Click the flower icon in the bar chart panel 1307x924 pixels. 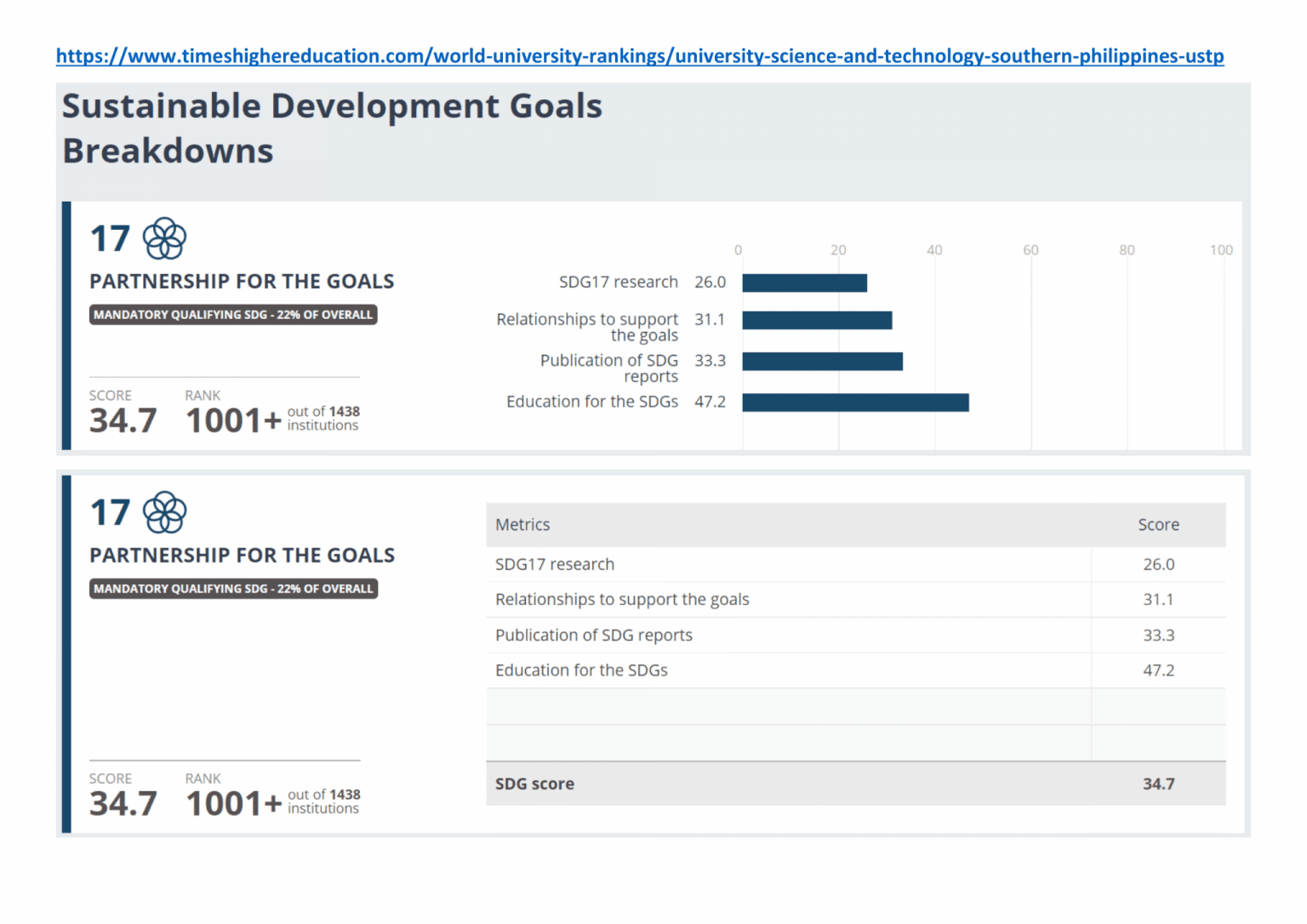point(164,238)
